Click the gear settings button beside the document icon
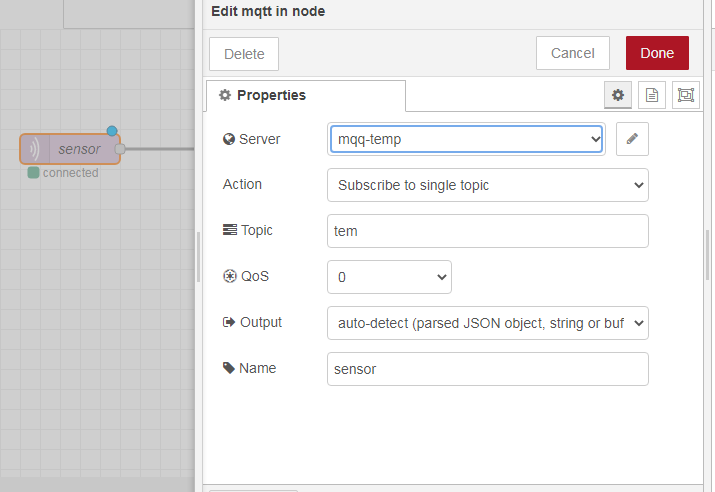The image size is (715, 492). pyautogui.click(x=618, y=95)
